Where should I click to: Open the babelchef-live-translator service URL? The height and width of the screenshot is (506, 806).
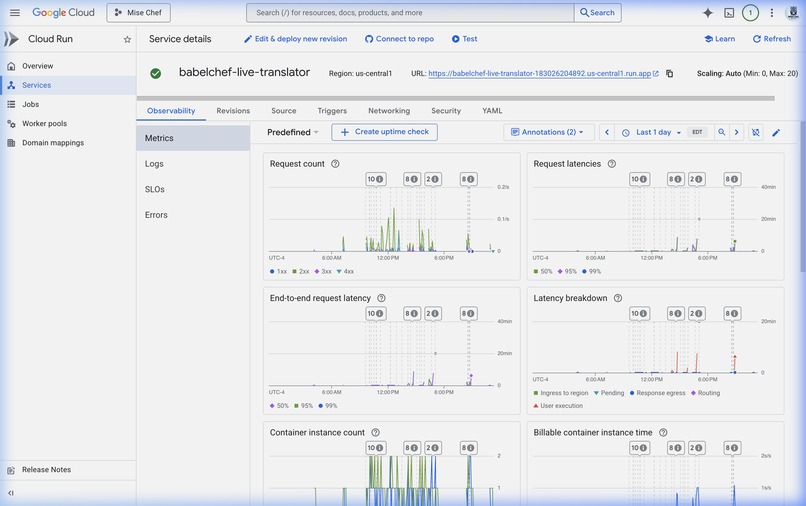pos(539,74)
